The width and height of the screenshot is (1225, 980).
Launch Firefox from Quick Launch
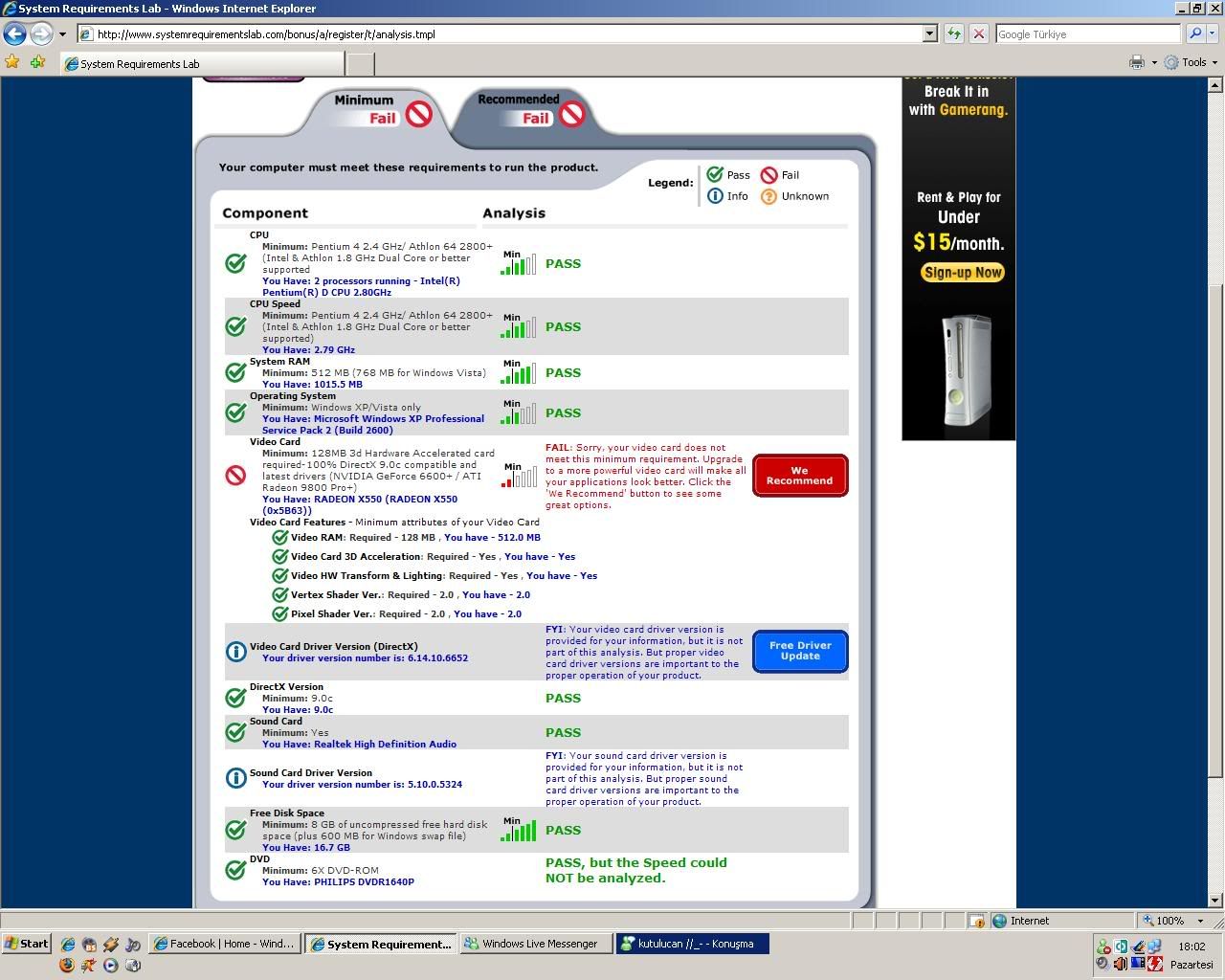(x=67, y=965)
